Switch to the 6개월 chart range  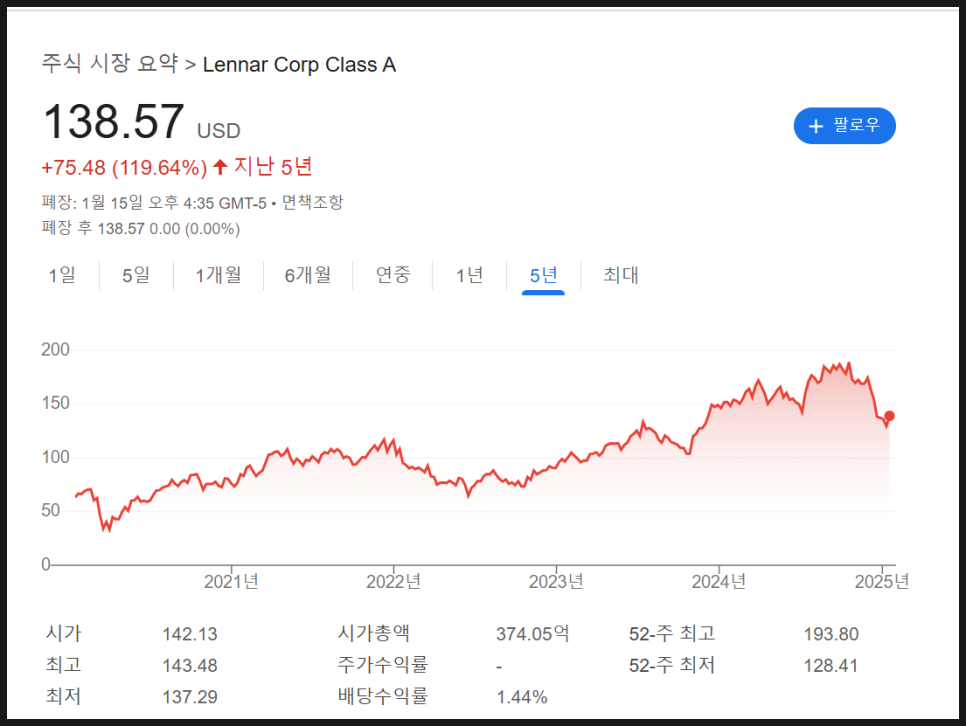click(307, 275)
